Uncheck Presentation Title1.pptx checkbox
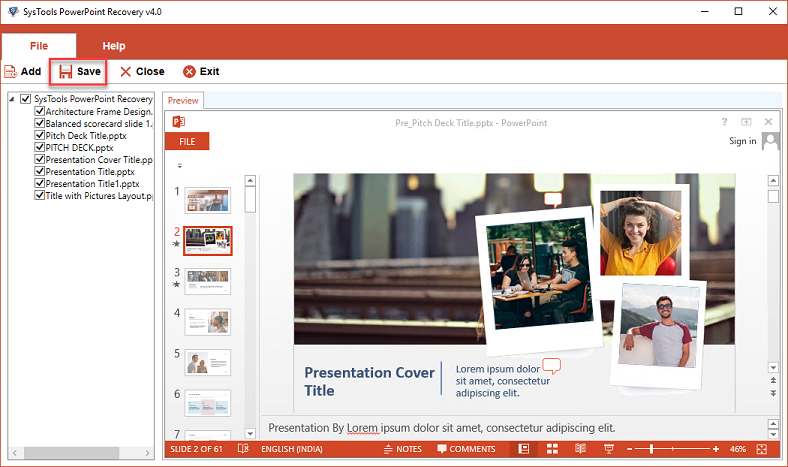 point(39,183)
